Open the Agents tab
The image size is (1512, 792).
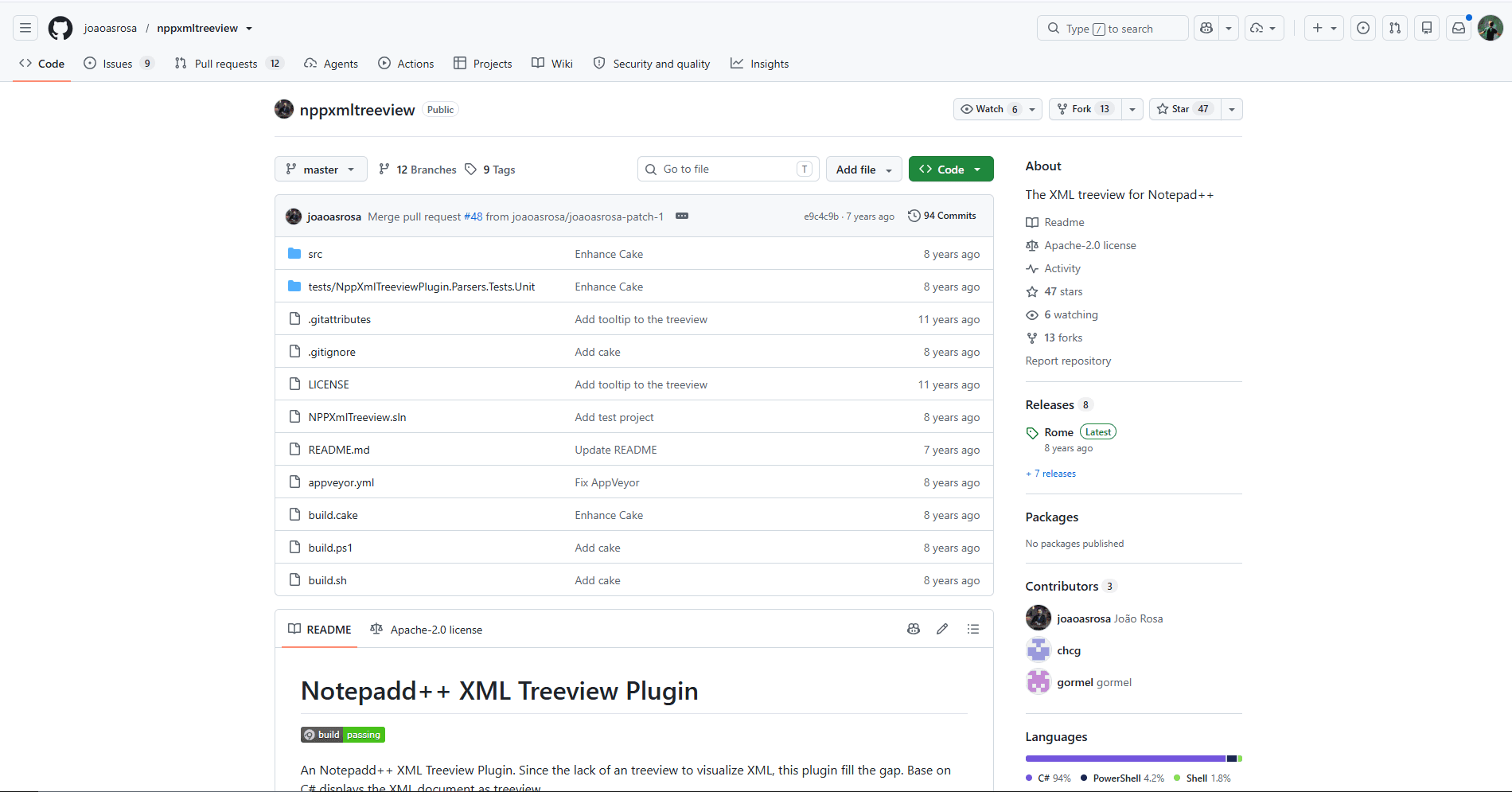click(331, 64)
